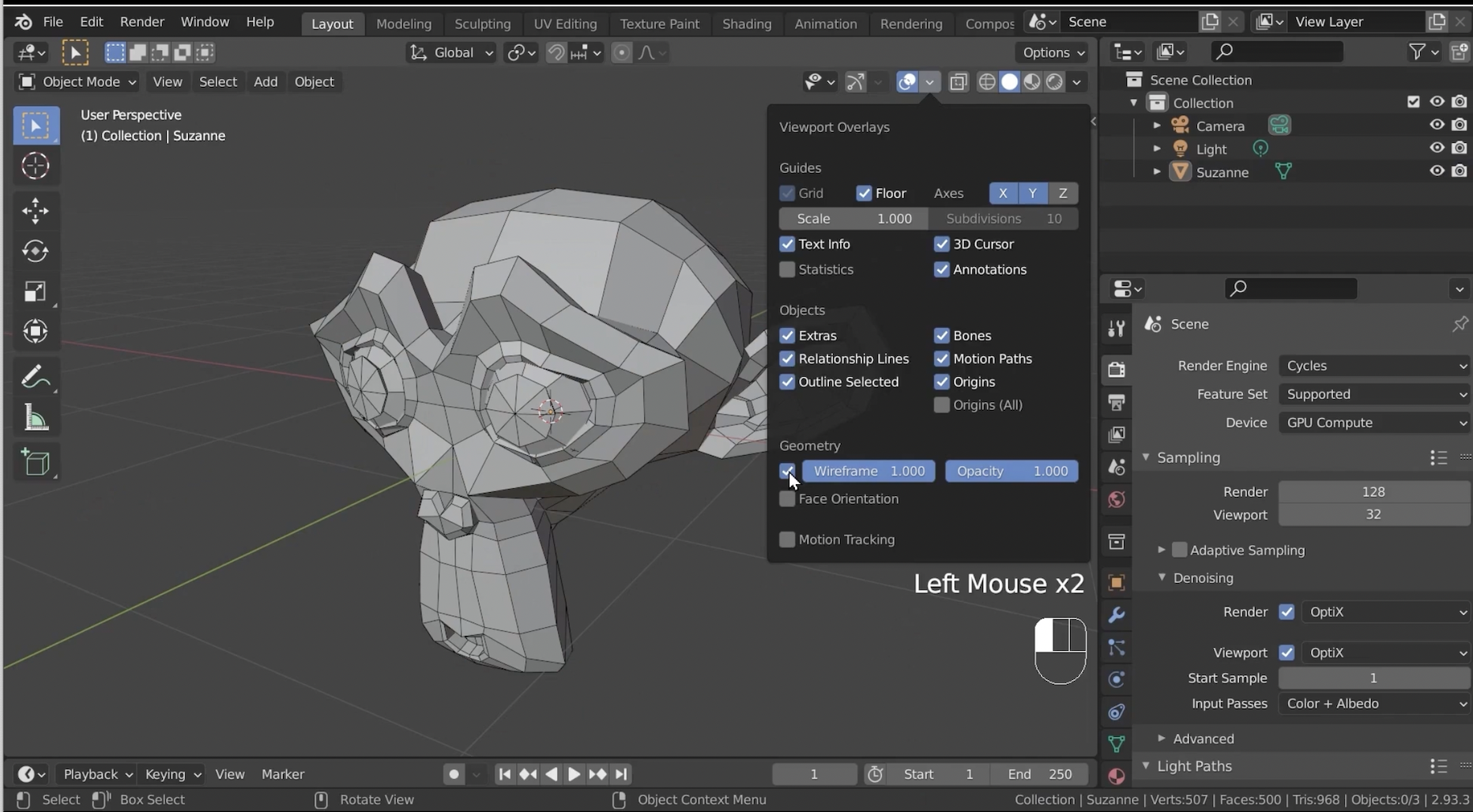Open the Object Mode dropdown

[x=77, y=81]
